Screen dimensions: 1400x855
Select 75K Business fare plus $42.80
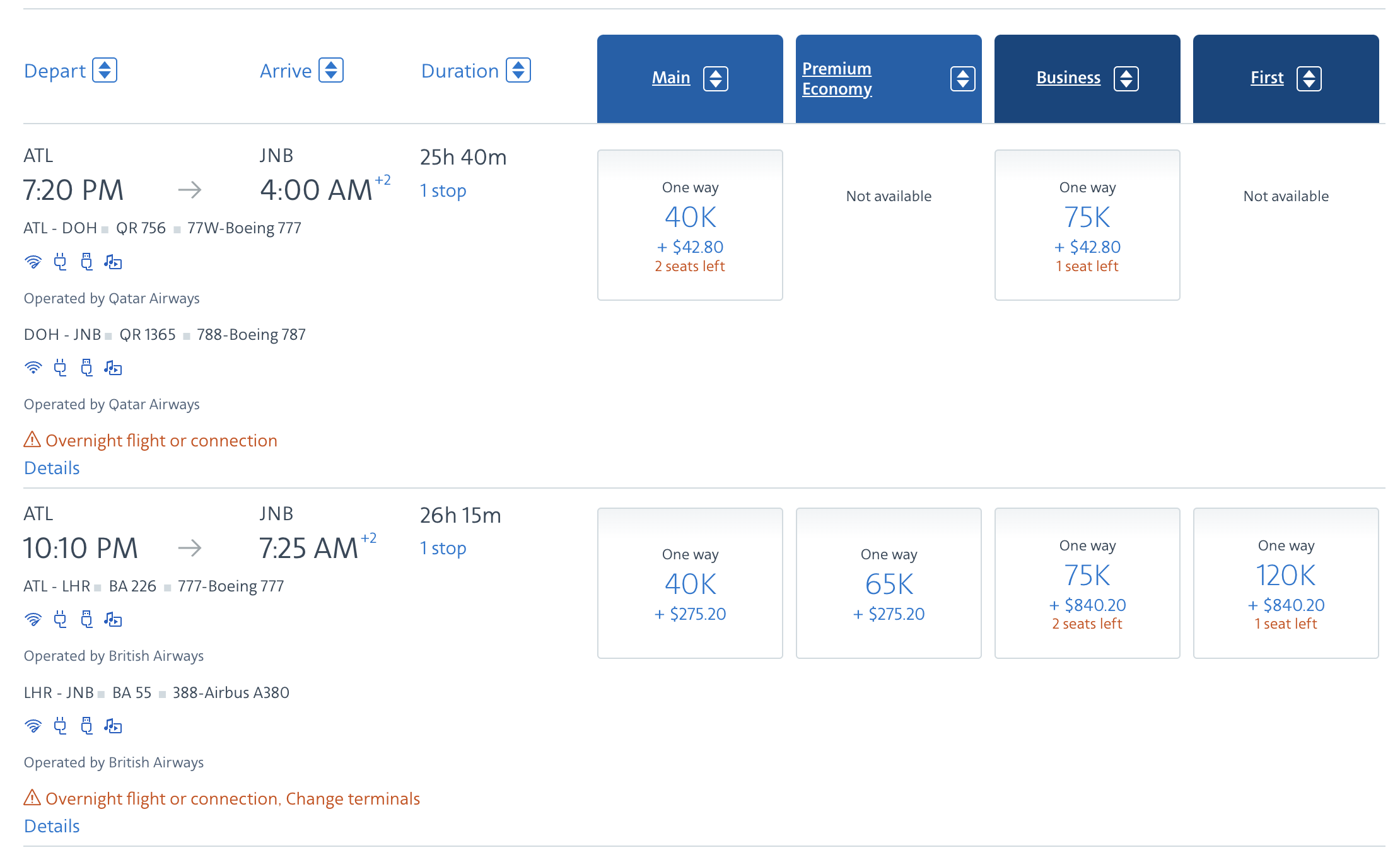pyautogui.click(x=1087, y=225)
